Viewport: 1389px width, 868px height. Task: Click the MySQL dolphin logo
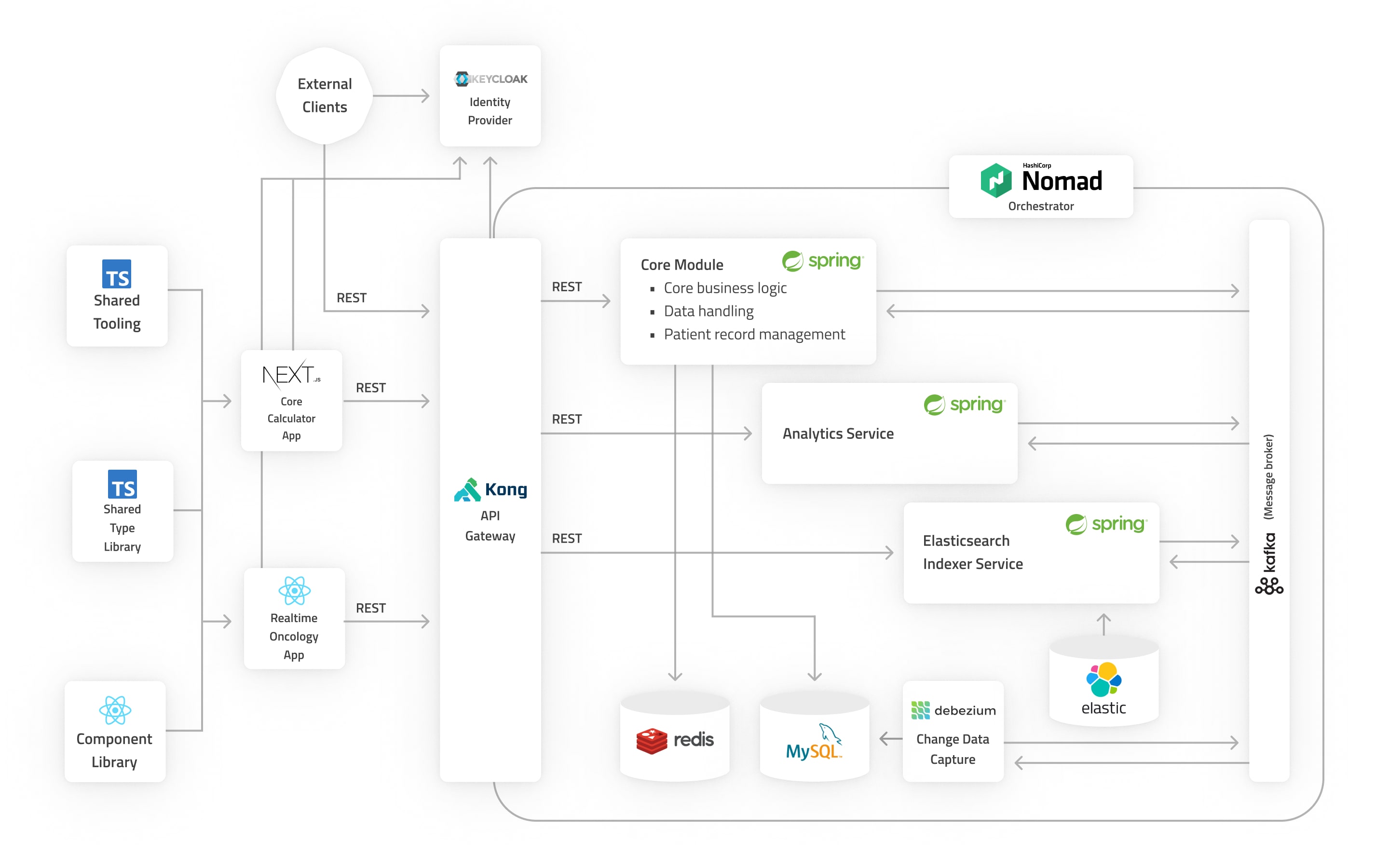coord(815,742)
